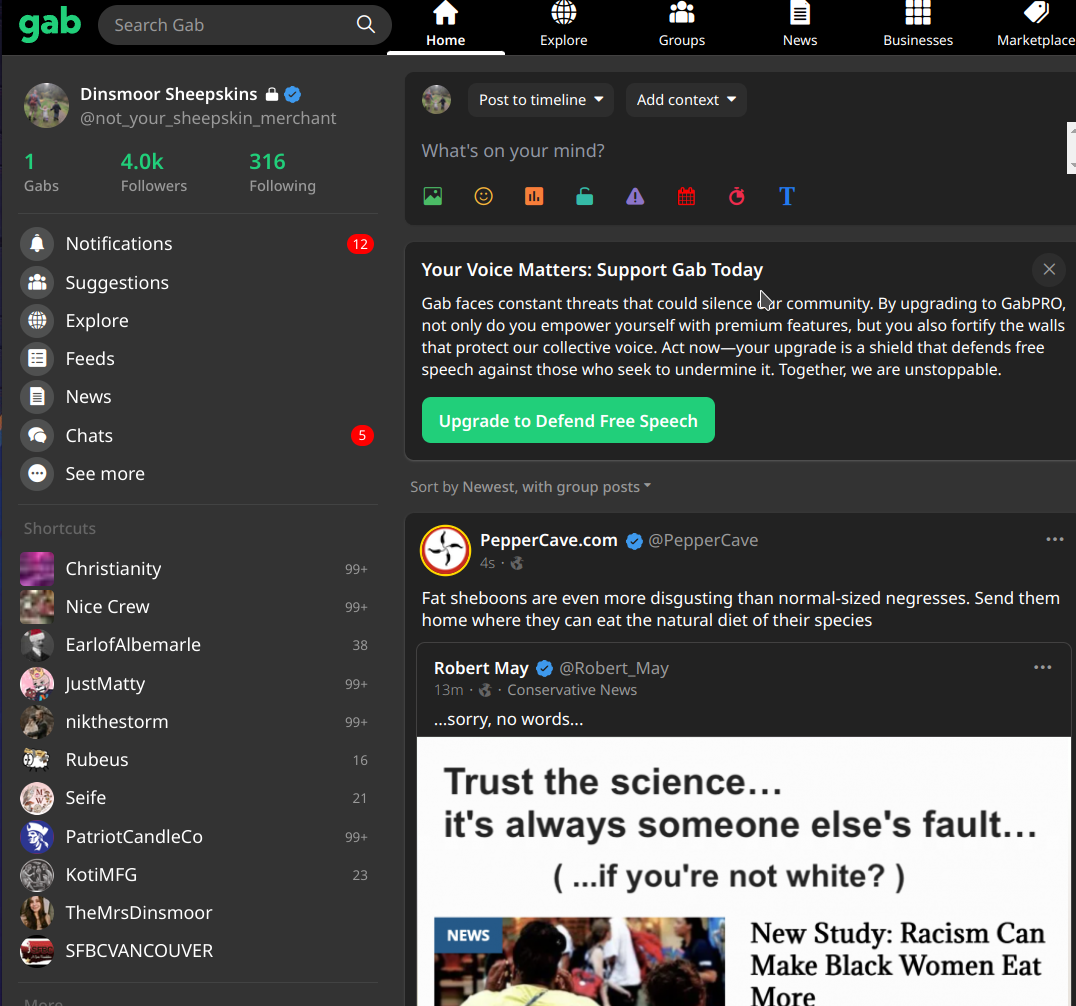Open the TheMrsDinsmoor shortcut
This screenshot has height=1006, width=1076.
coord(198,913)
